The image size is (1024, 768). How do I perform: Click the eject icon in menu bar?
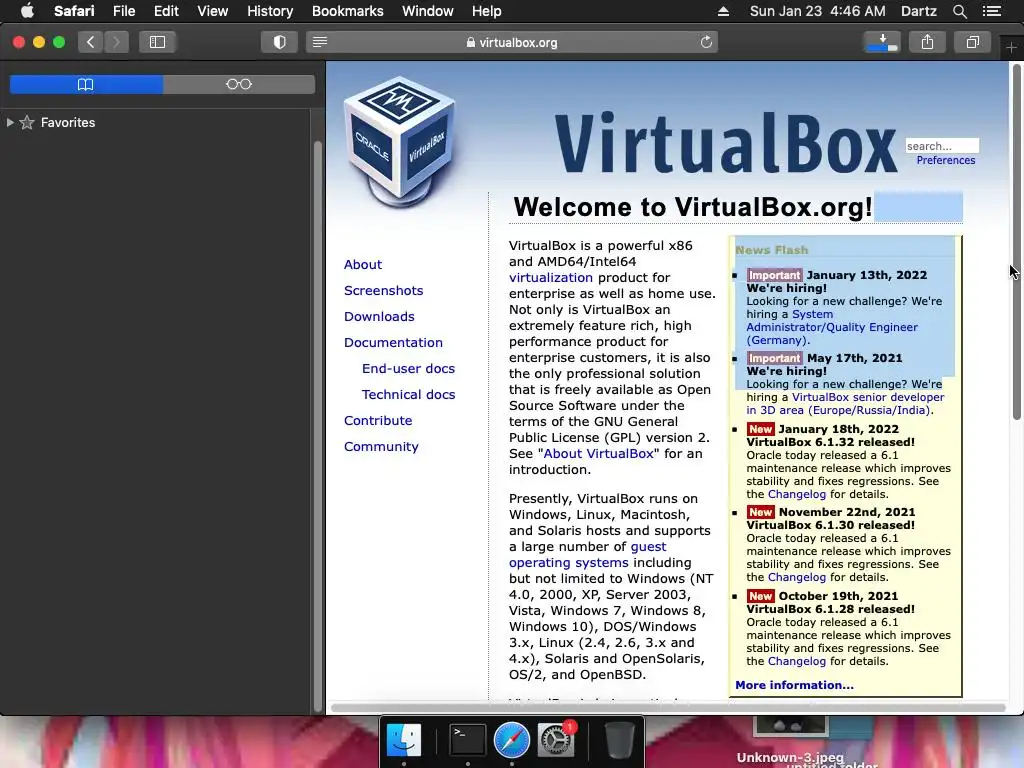tap(723, 11)
